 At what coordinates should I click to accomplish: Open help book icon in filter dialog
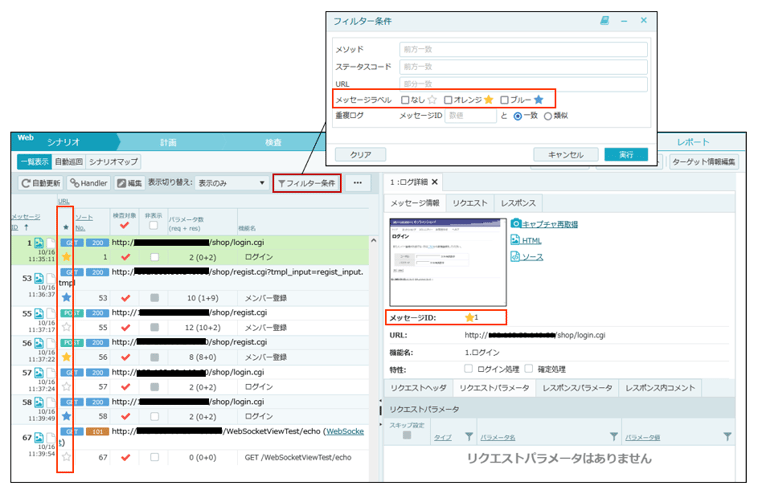pyautogui.click(x=604, y=20)
